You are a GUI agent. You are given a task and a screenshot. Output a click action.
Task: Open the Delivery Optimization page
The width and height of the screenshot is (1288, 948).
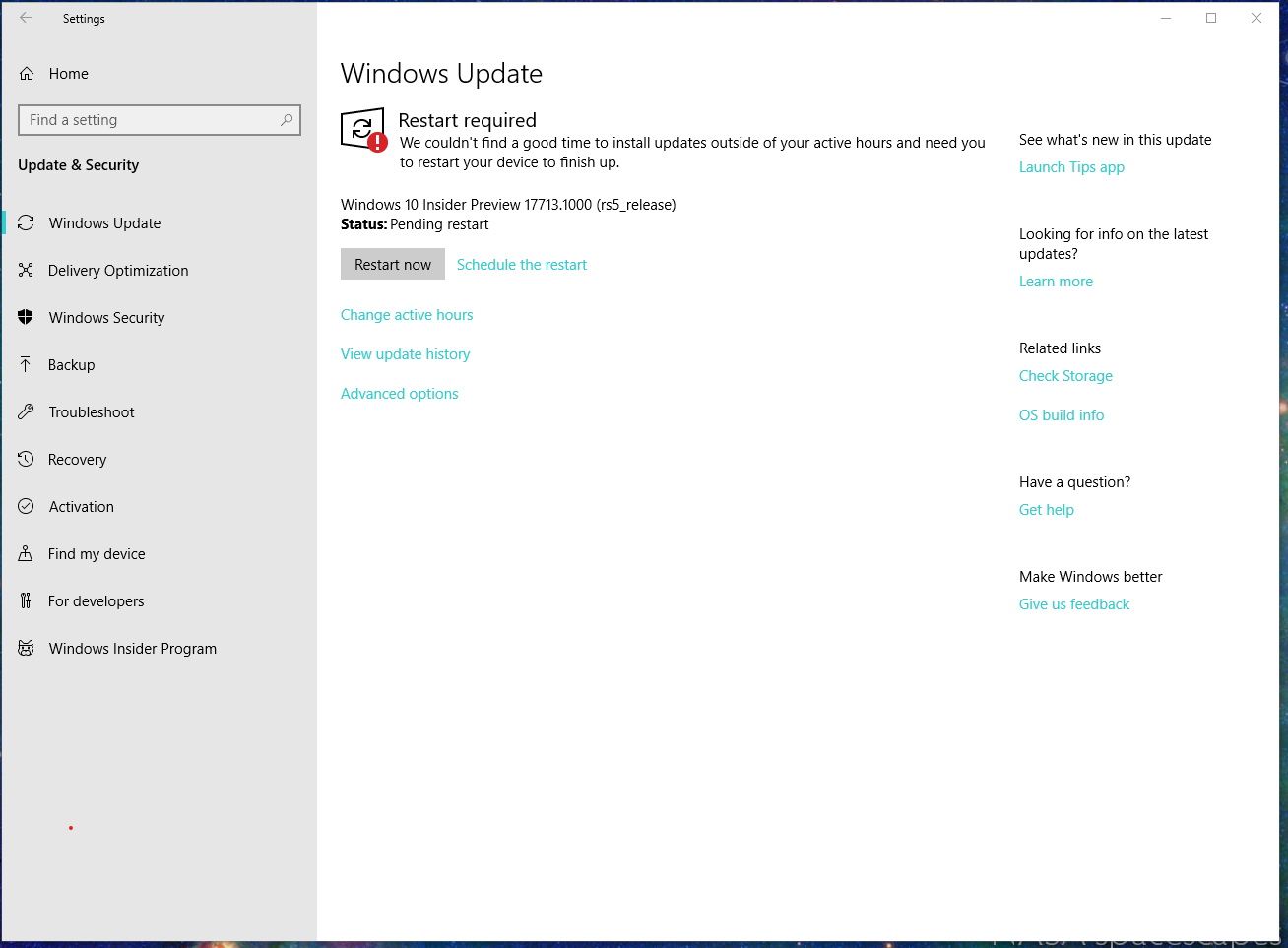[x=160, y=271]
